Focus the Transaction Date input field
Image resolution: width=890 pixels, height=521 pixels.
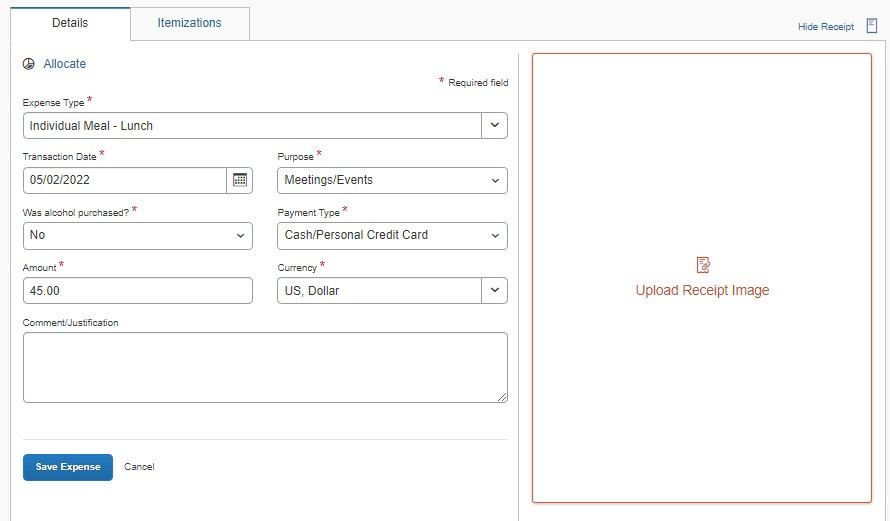tap(125, 180)
